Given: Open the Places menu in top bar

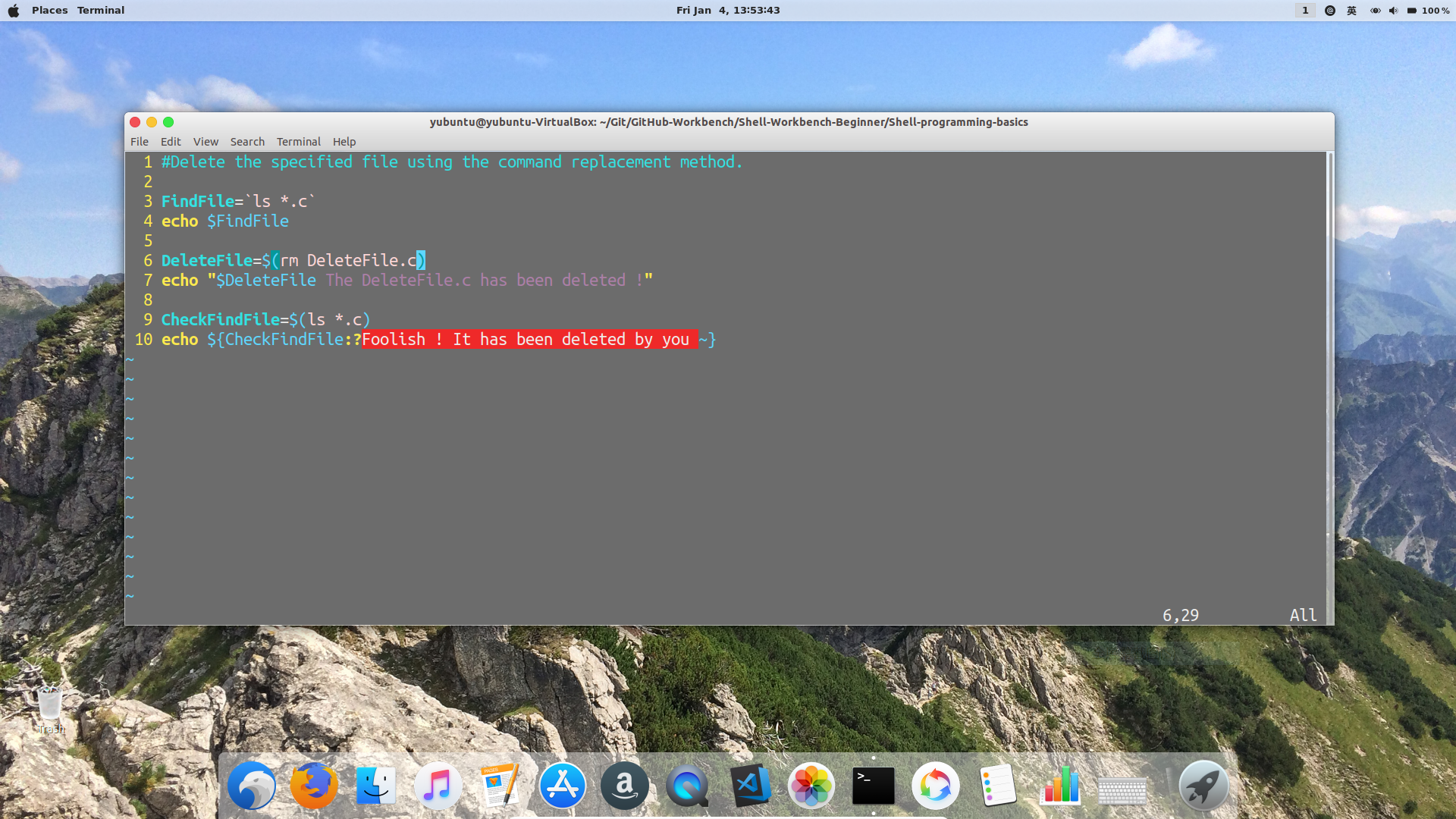Looking at the screenshot, I should pyautogui.click(x=49, y=11).
